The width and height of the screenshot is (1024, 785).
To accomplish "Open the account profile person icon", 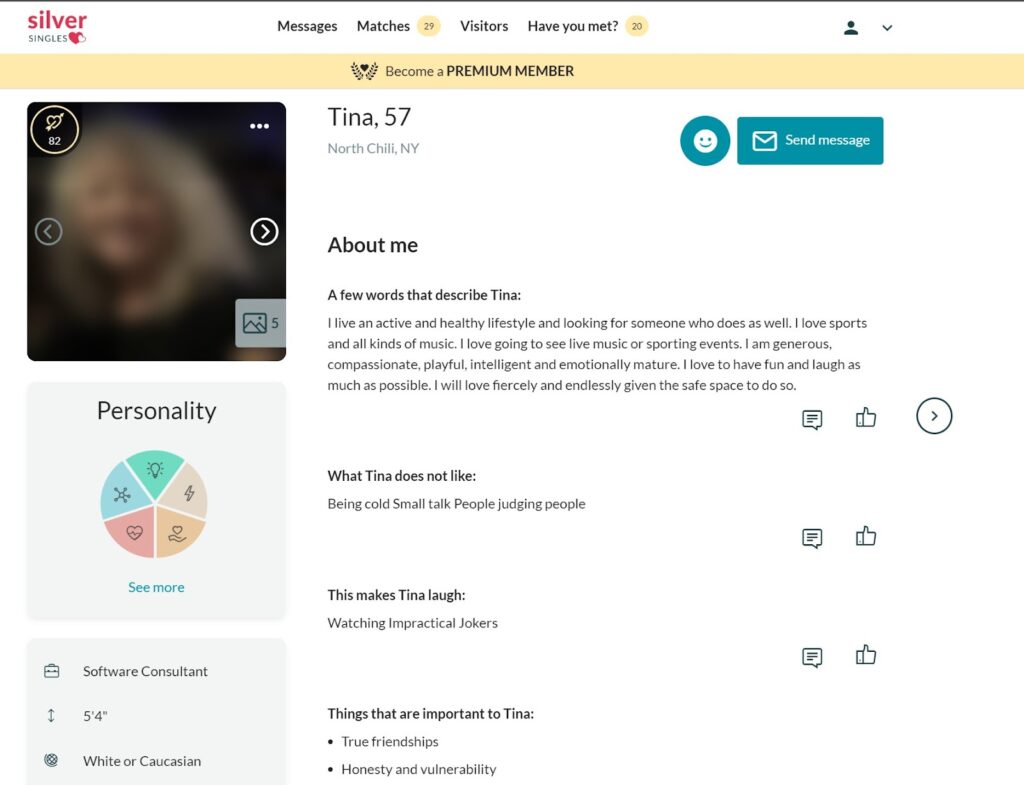I will (851, 27).
